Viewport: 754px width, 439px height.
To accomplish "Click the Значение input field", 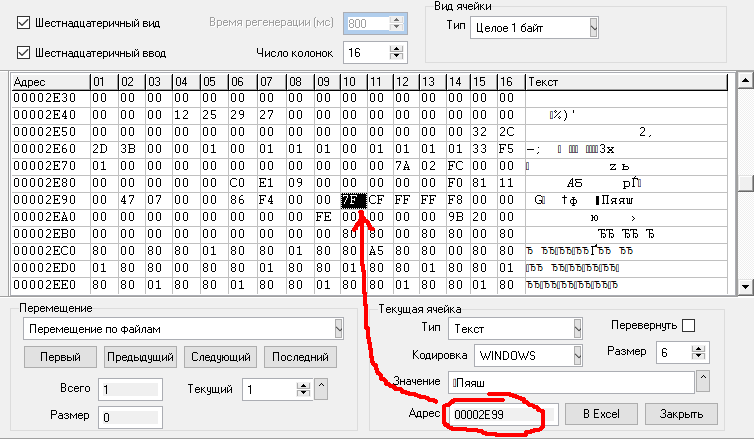I will point(571,383).
